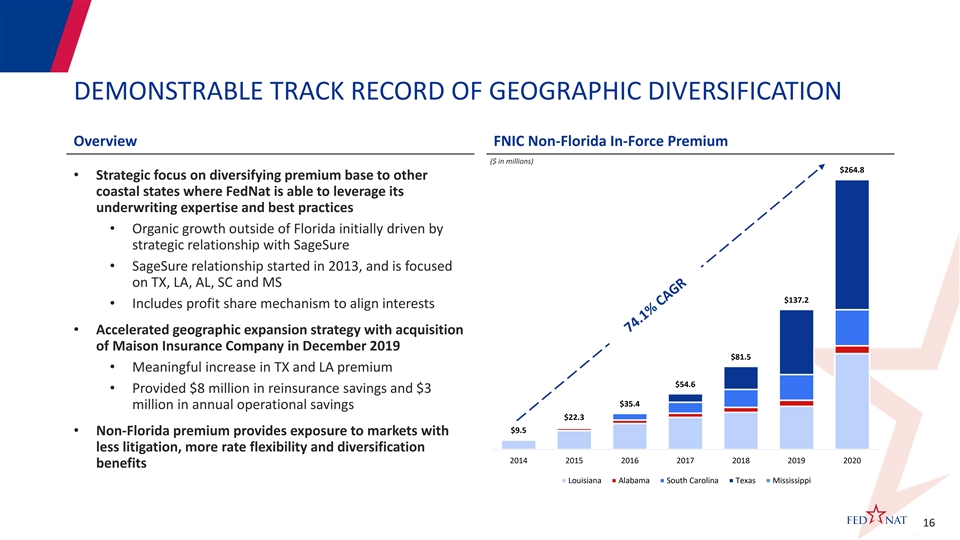Click the sub-bullet 'Includes profit share mechanism to align interests'
Viewport: 960px width, 540px height.
[283, 304]
